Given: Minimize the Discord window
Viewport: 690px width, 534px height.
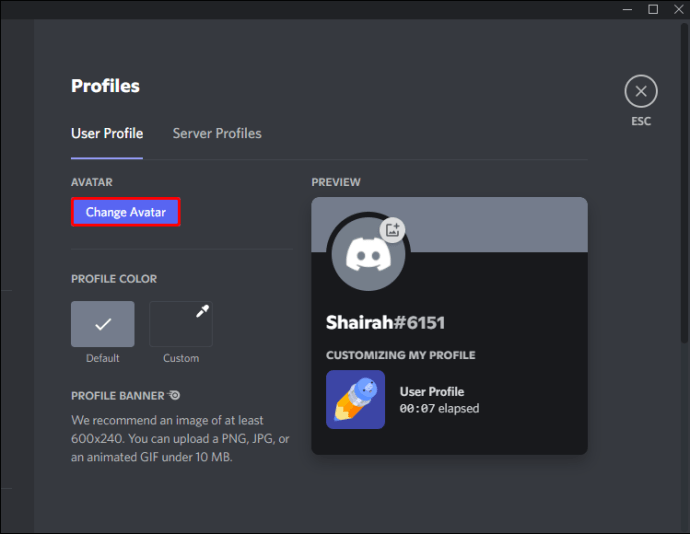Looking at the screenshot, I should pos(628,9).
